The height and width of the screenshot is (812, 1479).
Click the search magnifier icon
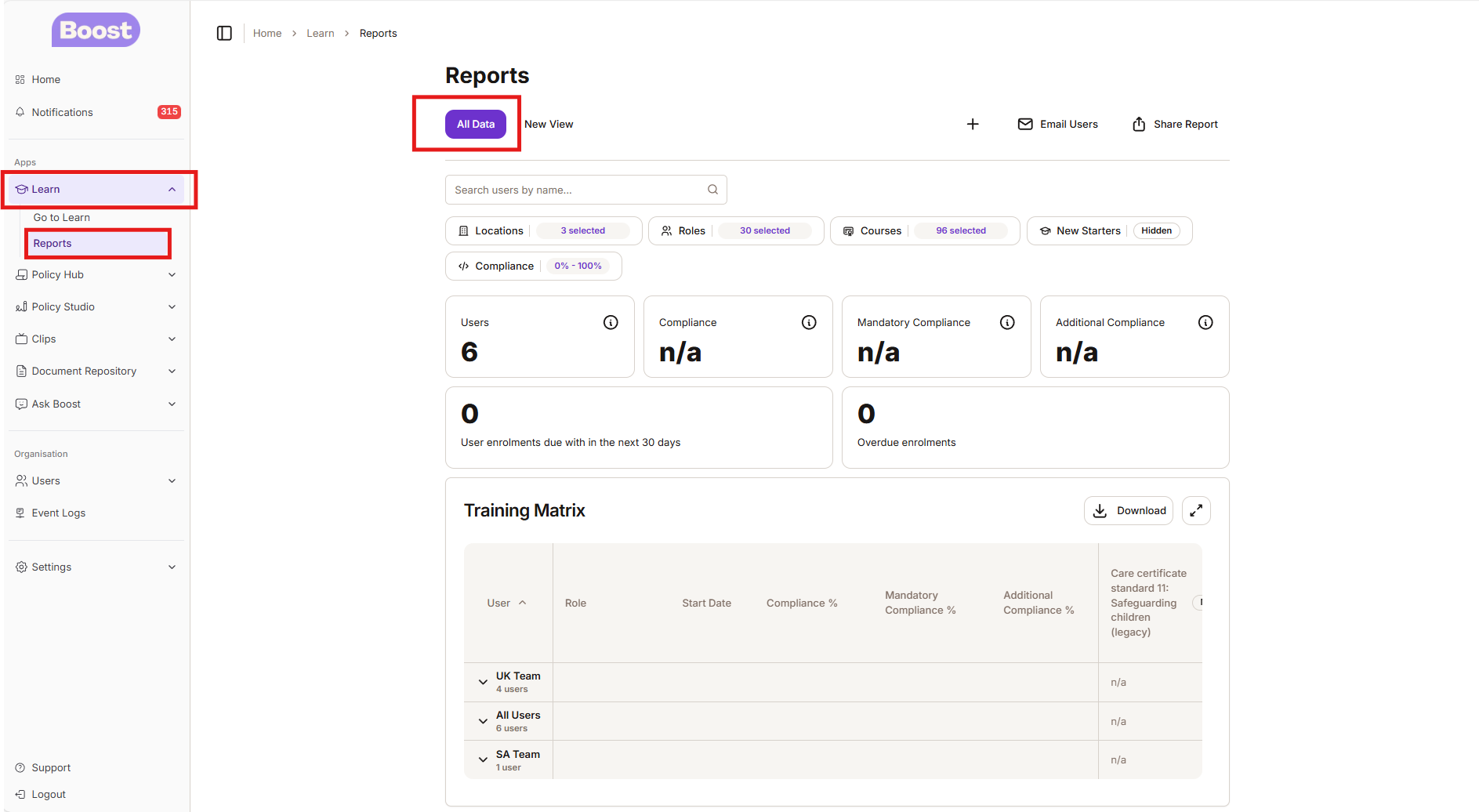click(x=712, y=190)
